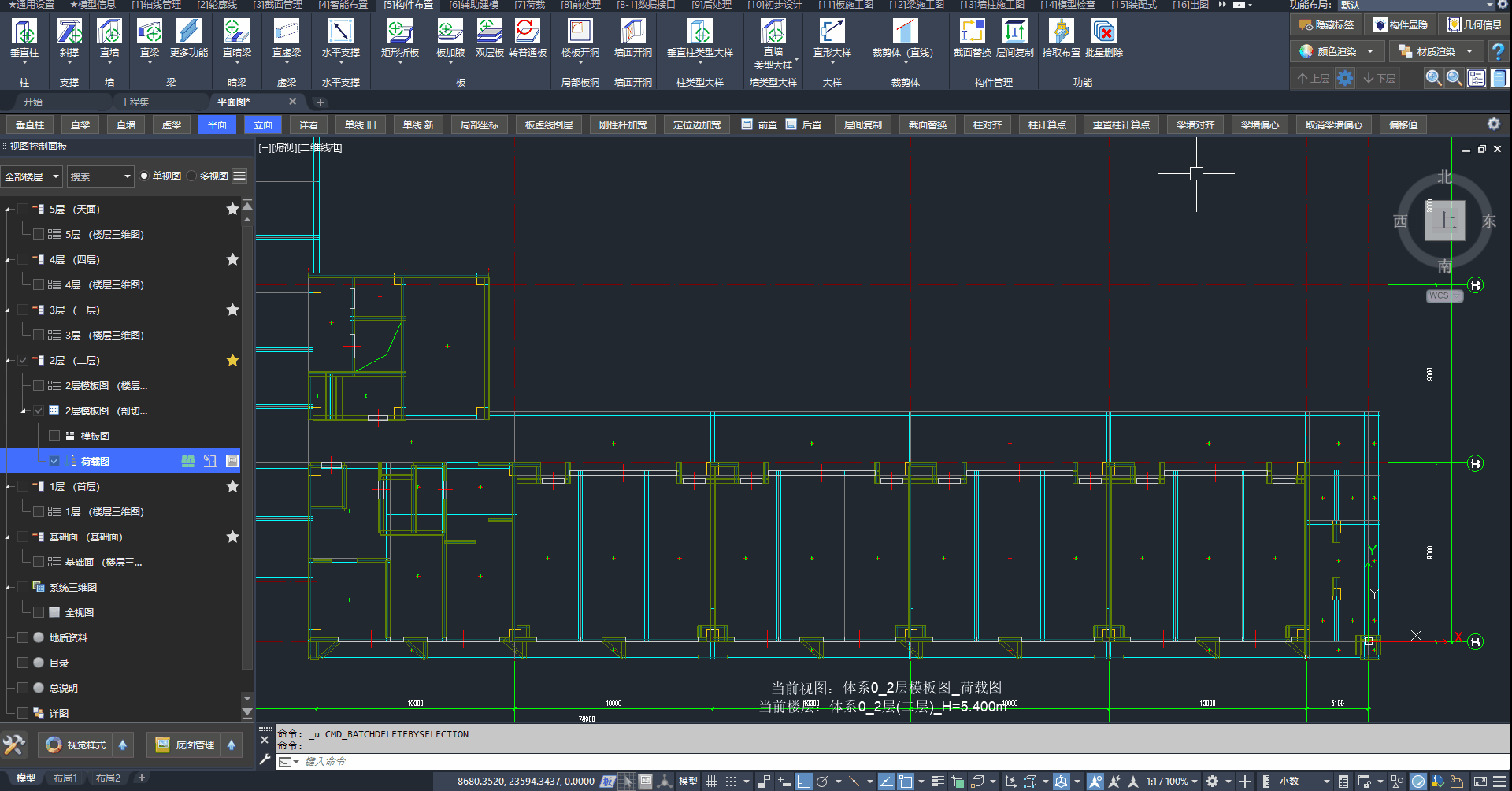Click the 上 face of the view cube
This screenshot has height=791, width=1512.
click(x=1445, y=220)
